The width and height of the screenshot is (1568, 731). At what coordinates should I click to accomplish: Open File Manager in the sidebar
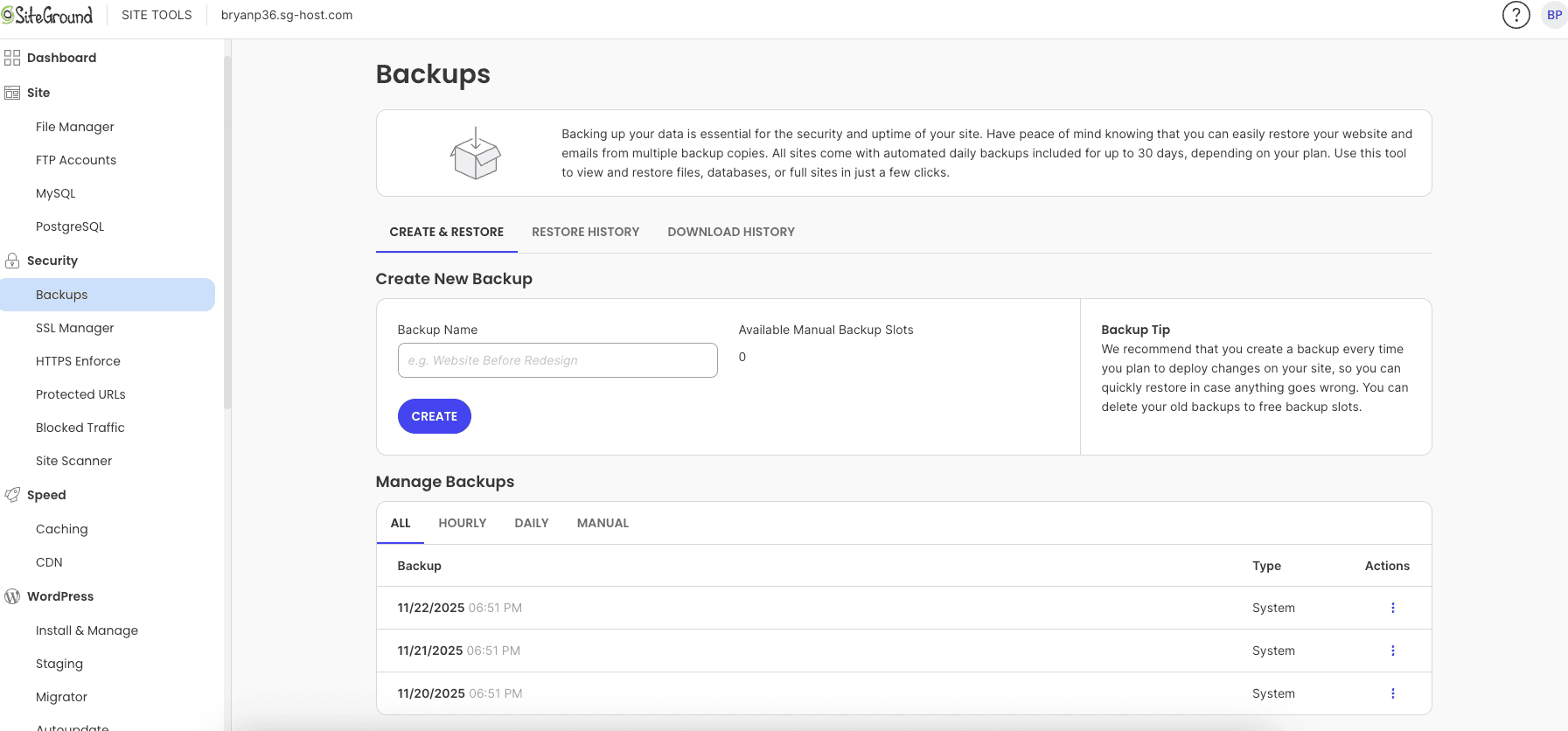click(x=75, y=127)
